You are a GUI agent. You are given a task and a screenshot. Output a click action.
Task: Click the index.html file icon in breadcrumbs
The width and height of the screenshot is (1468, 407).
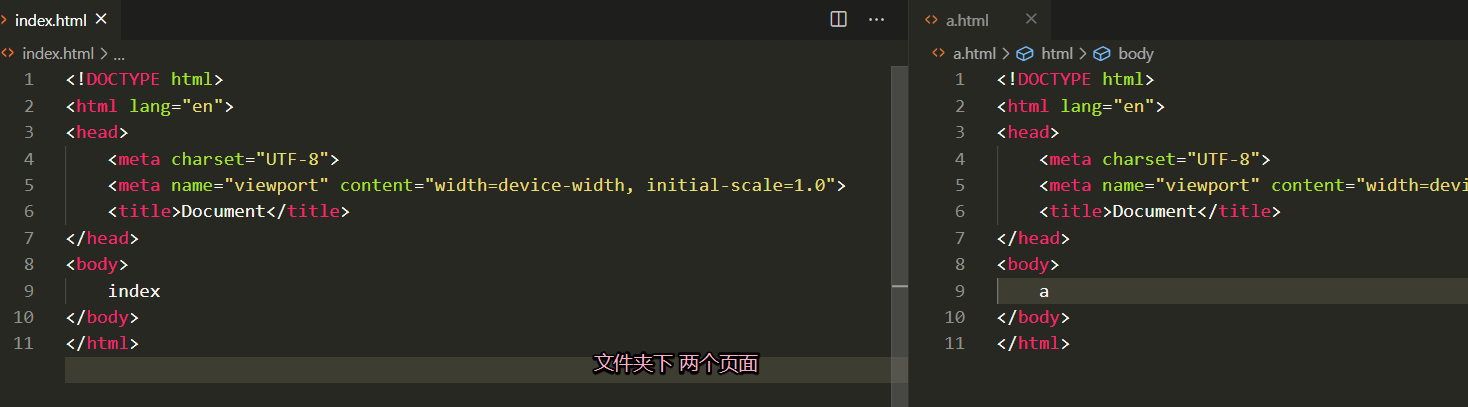(9, 54)
